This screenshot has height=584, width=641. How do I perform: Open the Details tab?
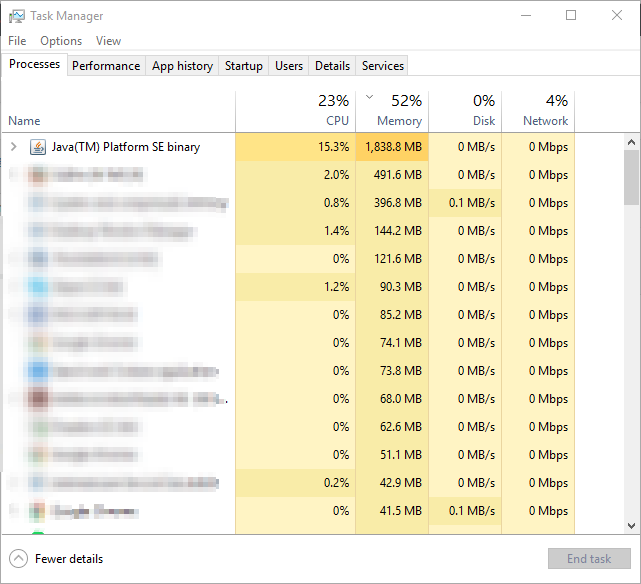tap(332, 66)
